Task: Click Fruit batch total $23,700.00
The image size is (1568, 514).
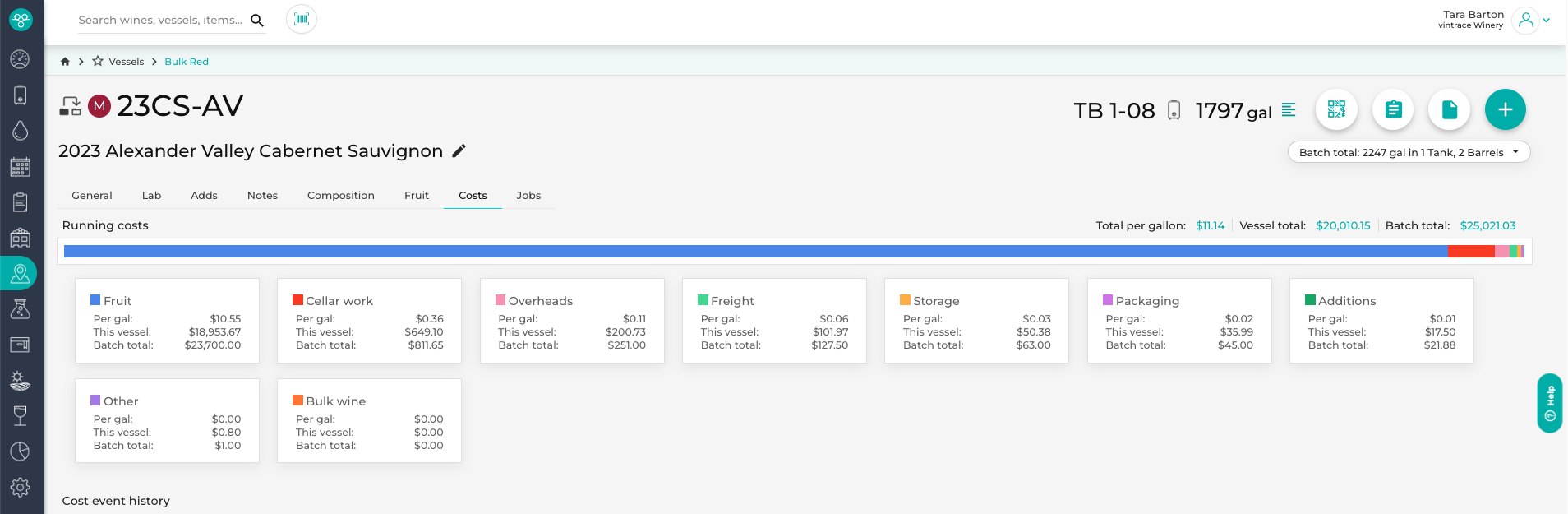Action: pyautogui.click(x=213, y=345)
